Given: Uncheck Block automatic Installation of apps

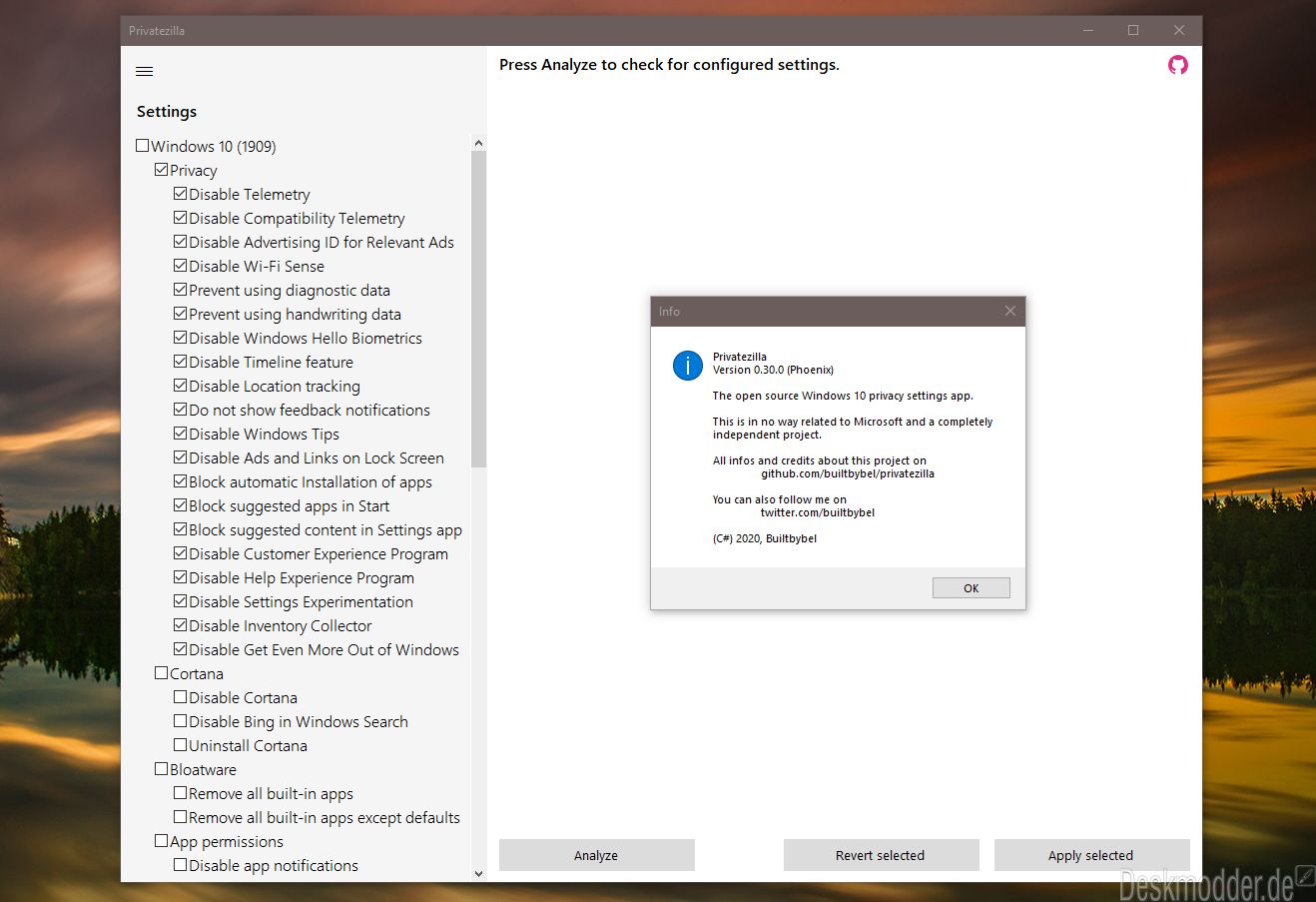Looking at the screenshot, I should (181, 481).
